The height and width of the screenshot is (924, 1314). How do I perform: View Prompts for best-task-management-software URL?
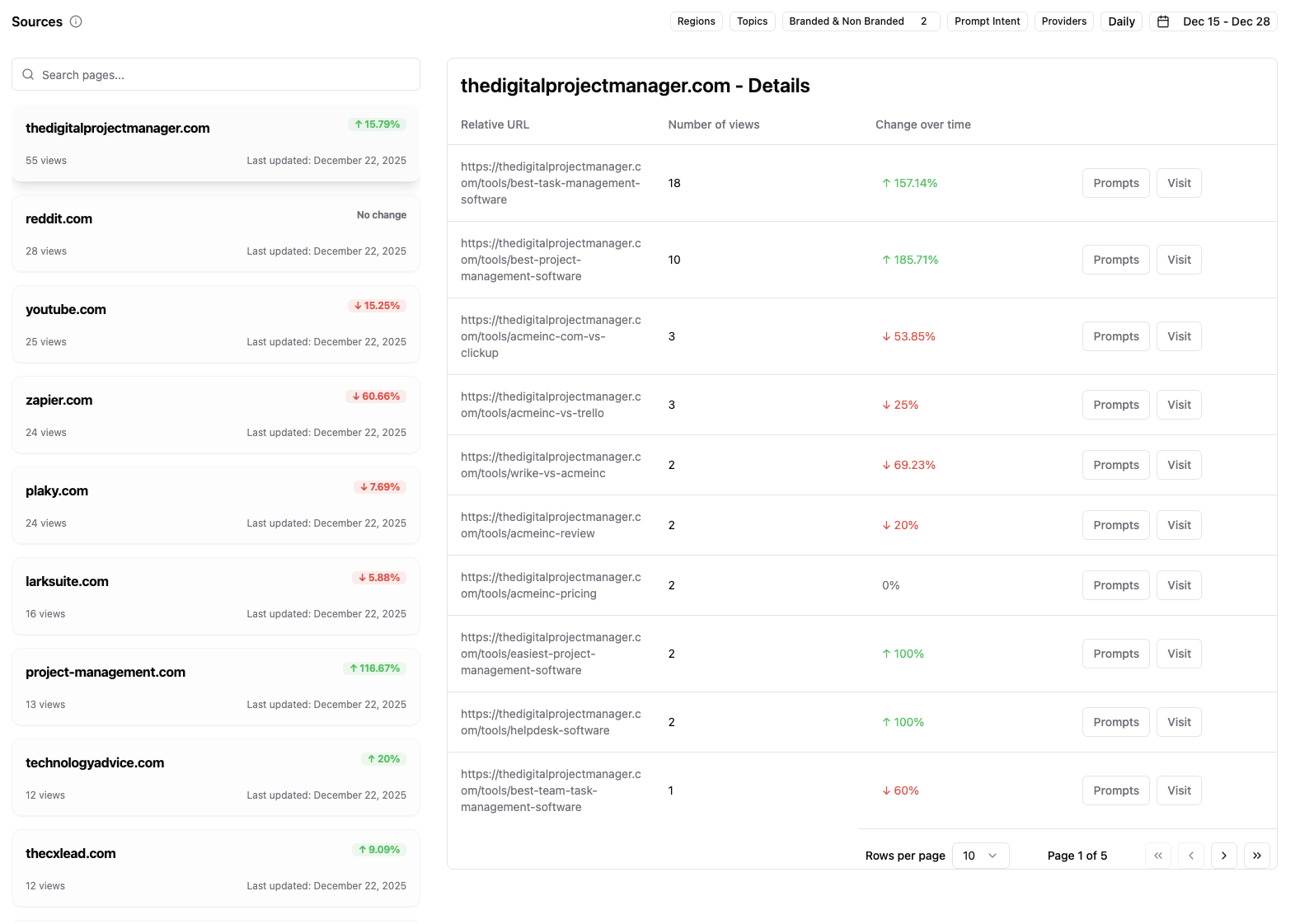tap(1115, 183)
